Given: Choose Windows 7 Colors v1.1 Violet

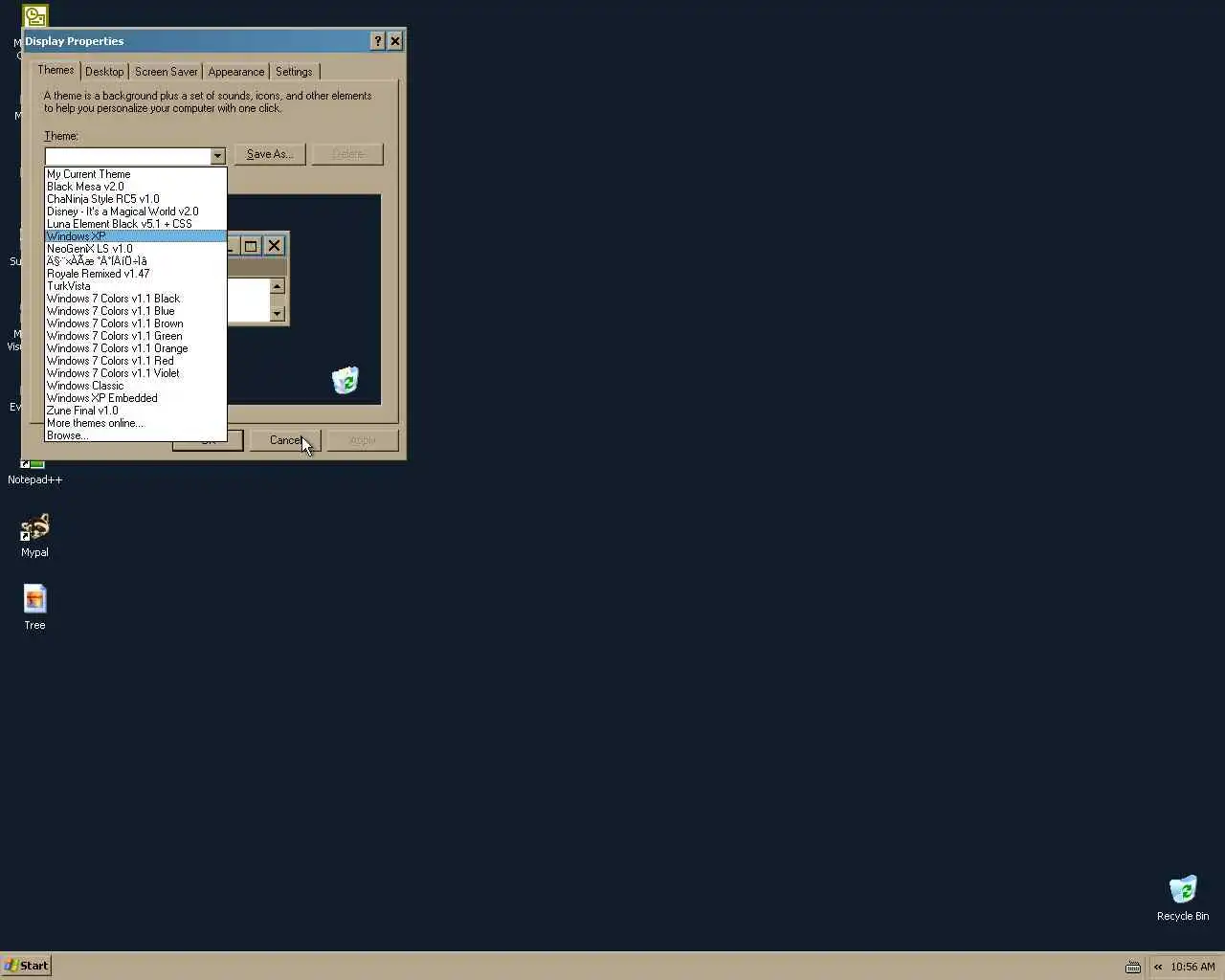Looking at the screenshot, I should point(135,373).
